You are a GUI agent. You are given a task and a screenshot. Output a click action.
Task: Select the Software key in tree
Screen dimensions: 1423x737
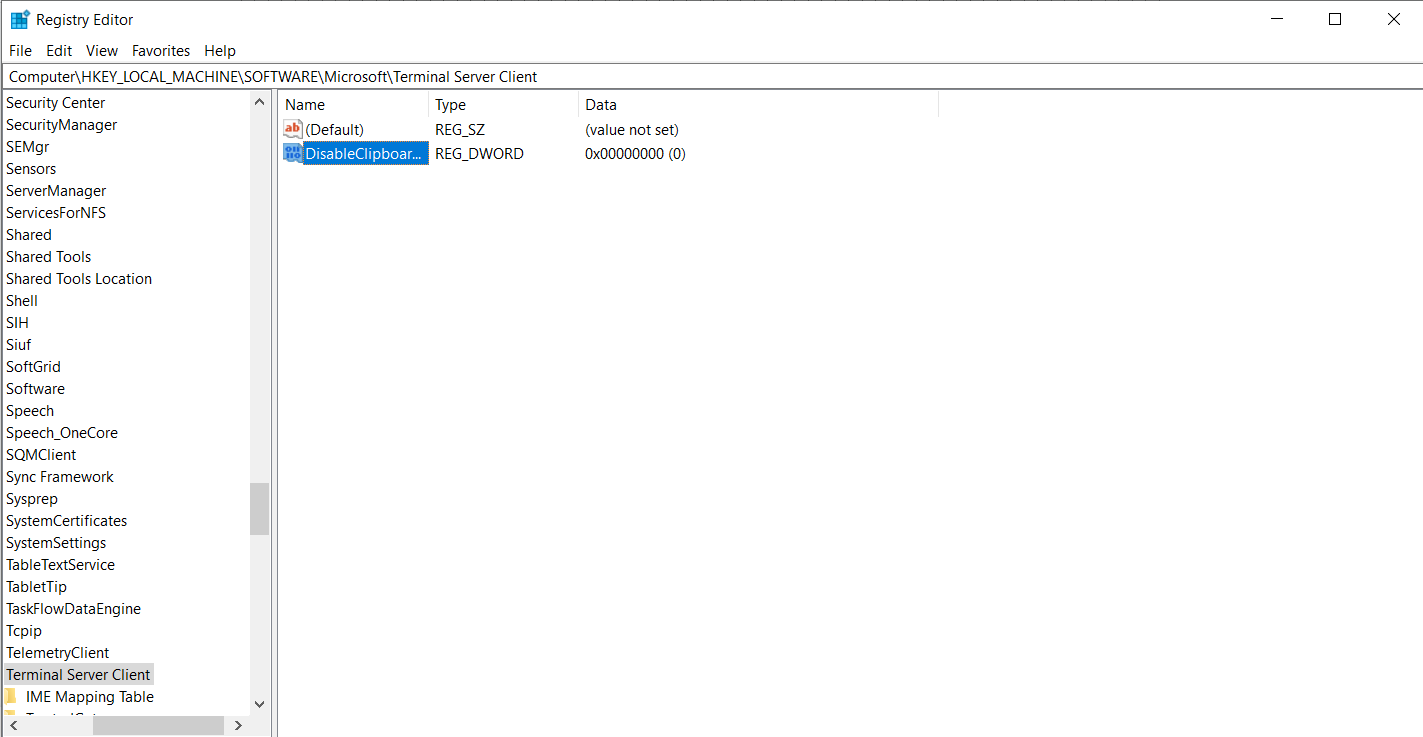pyautogui.click(x=35, y=389)
